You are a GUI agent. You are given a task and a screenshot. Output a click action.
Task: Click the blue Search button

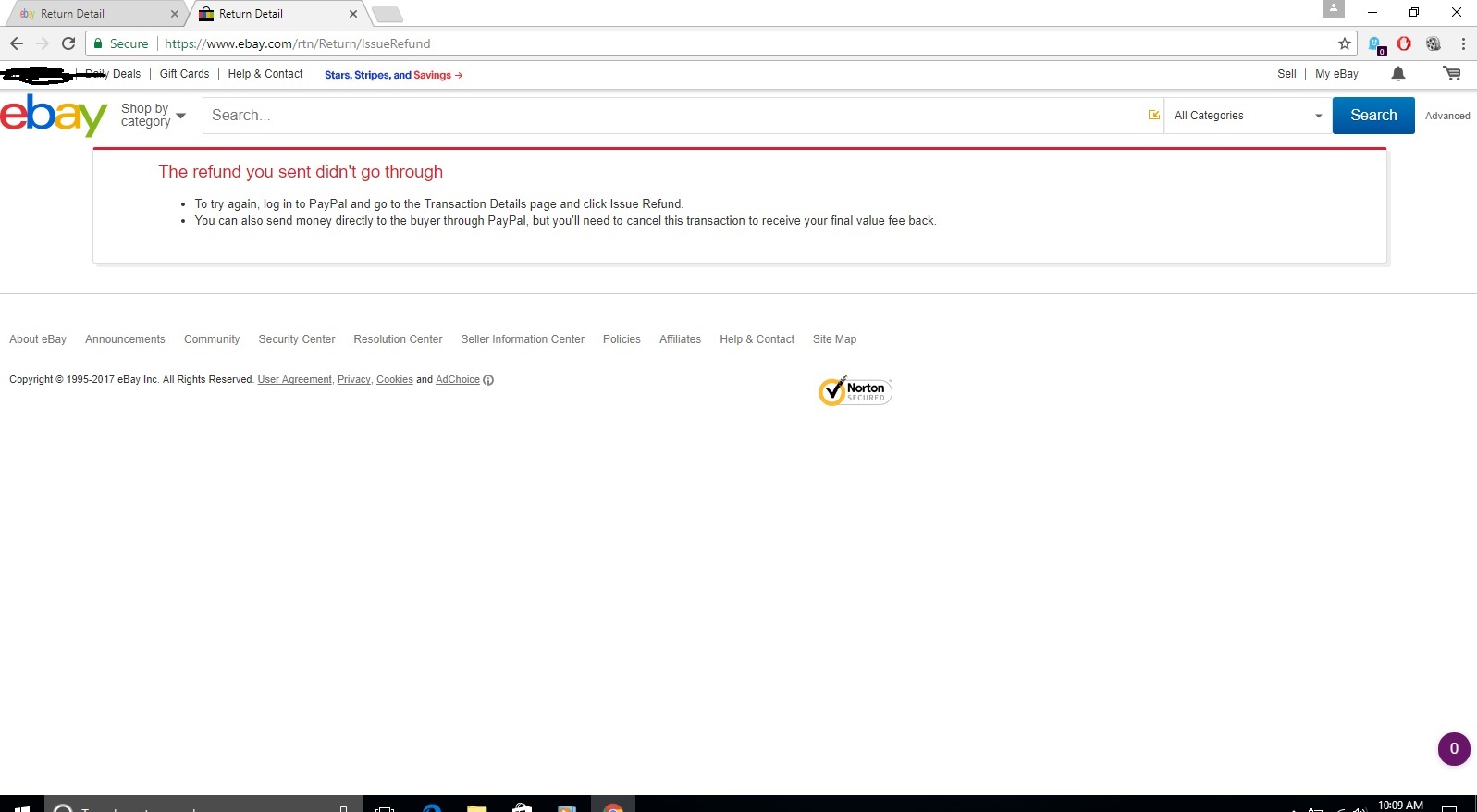point(1373,116)
